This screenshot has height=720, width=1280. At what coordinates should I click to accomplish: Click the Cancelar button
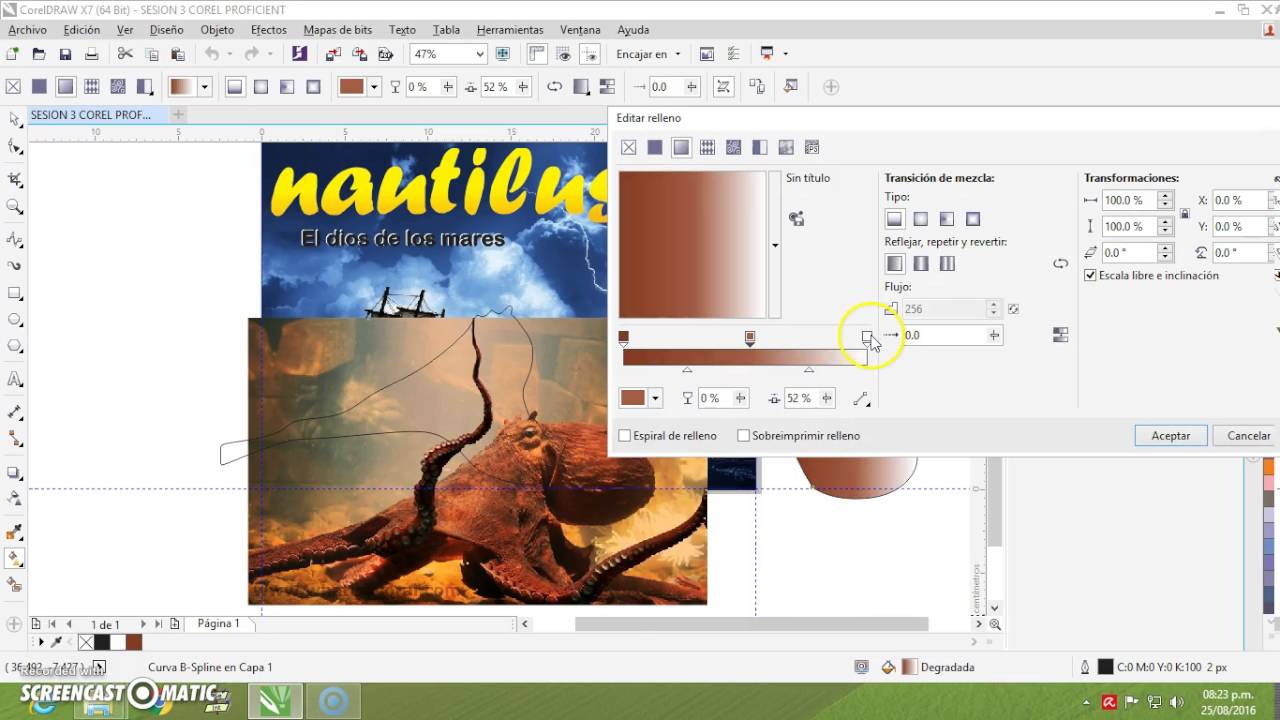click(x=1249, y=436)
